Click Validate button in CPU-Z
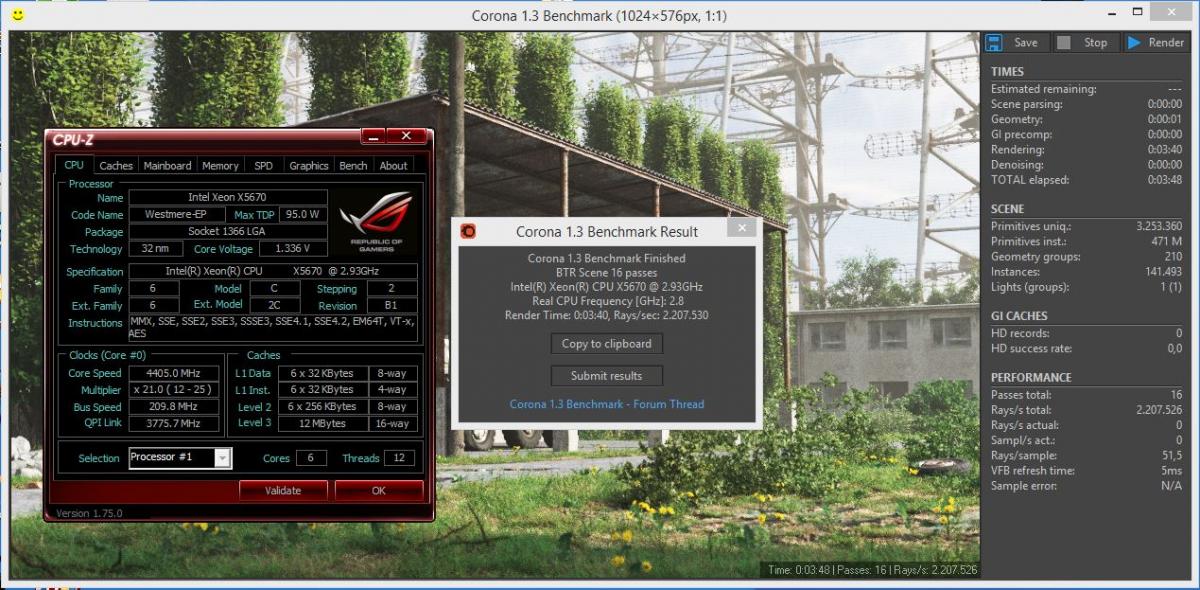 click(x=283, y=490)
